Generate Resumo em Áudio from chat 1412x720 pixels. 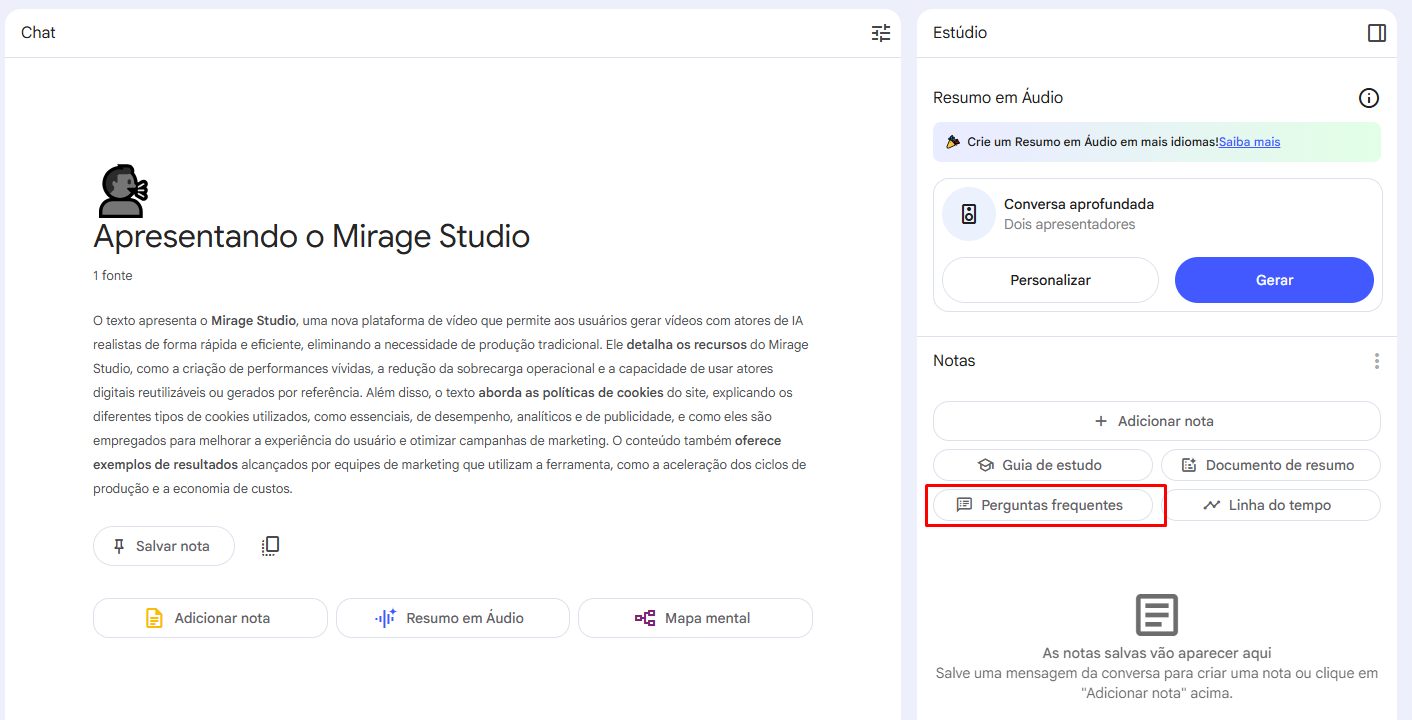pos(453,618)
